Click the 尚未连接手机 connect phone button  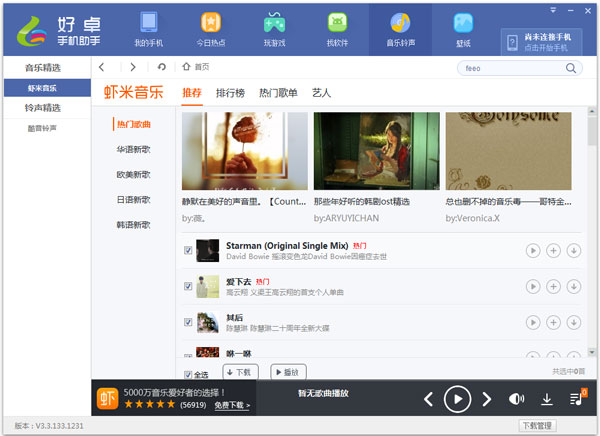point(541,42)
